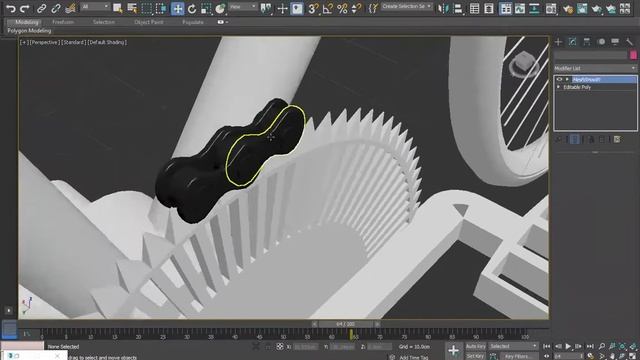Click the Use Pivot Point Center icon

(266, 8)
